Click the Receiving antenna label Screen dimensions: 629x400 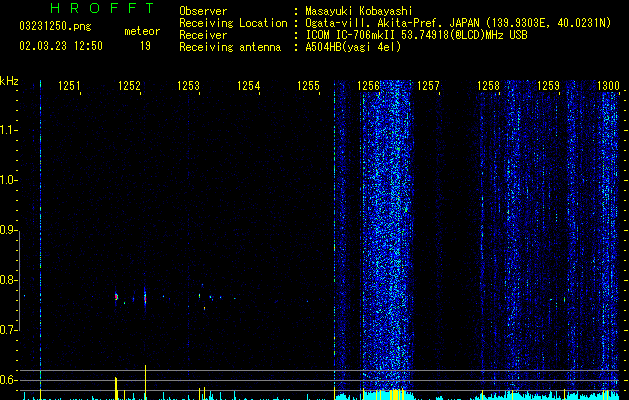[230, 47]
